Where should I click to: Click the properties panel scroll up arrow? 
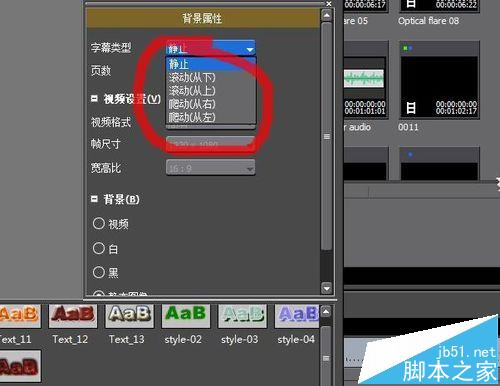[327, 15]
